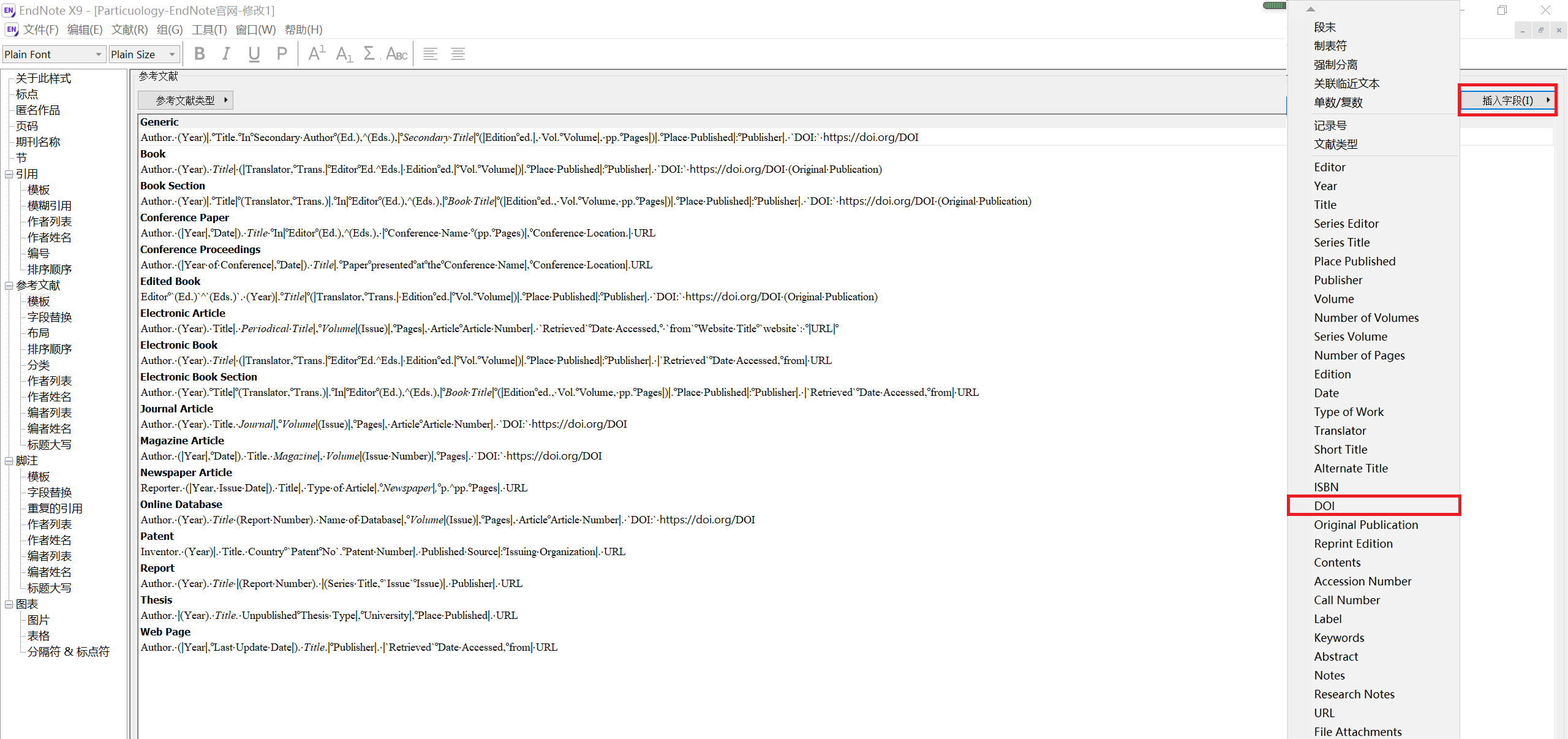Open the 文献(R) menu
The image size is (1568, 739).
(130, 29)
